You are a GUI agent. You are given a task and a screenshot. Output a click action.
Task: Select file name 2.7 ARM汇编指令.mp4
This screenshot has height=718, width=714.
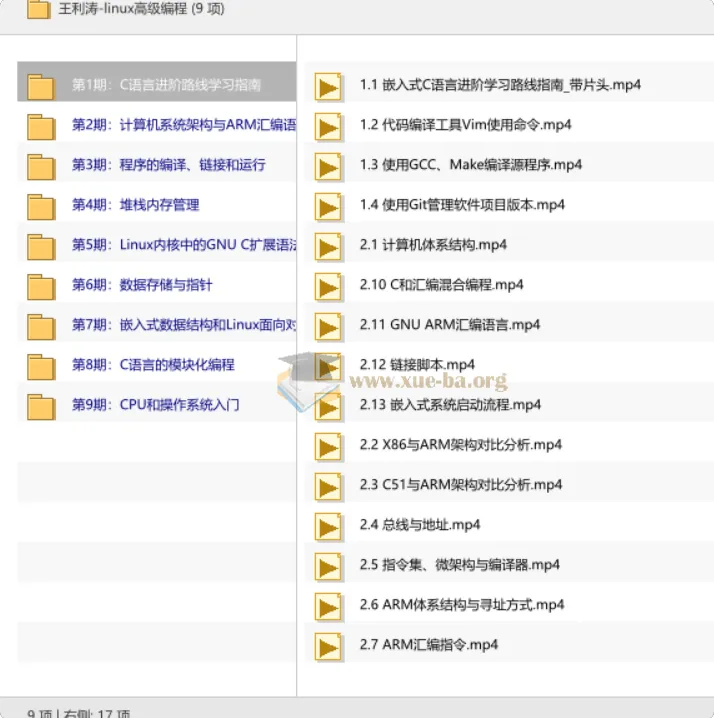coord(429,645)
